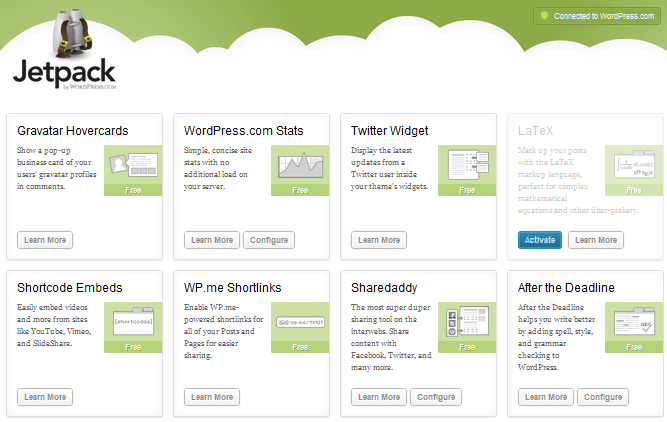Screen dimensions: 667x422
Task: Click the Free label under Stats icon
Action: (300, 190)
